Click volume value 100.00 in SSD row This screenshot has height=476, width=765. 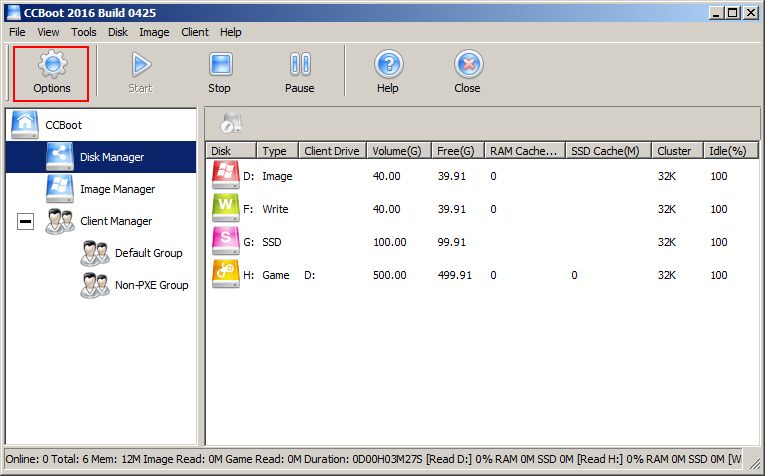(389, 242)
